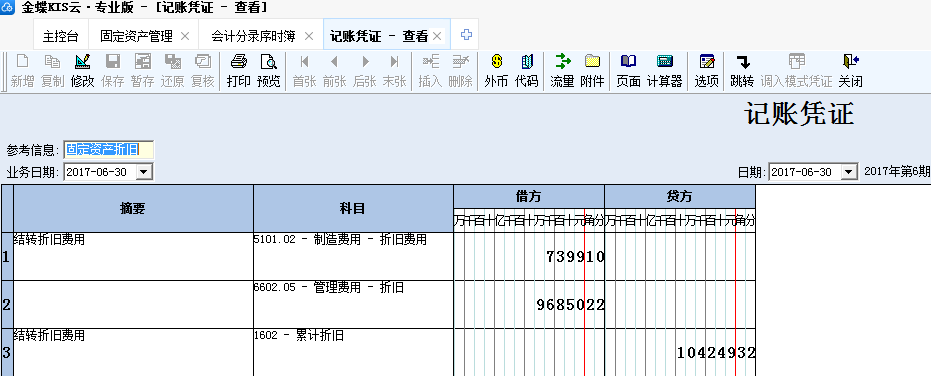
Task: Close the 记账凭证 - 查看 tab
Action: click(x=437, y=36)
